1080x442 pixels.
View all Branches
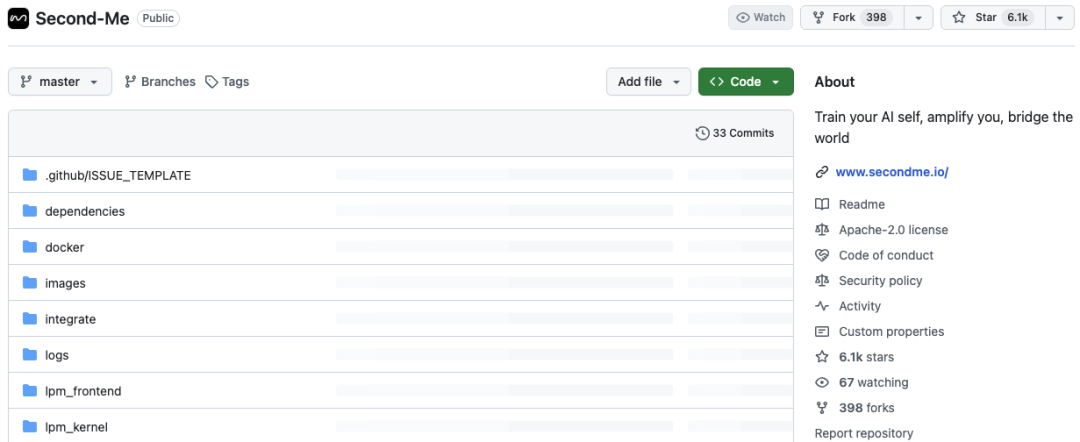[x=160, y=81]
